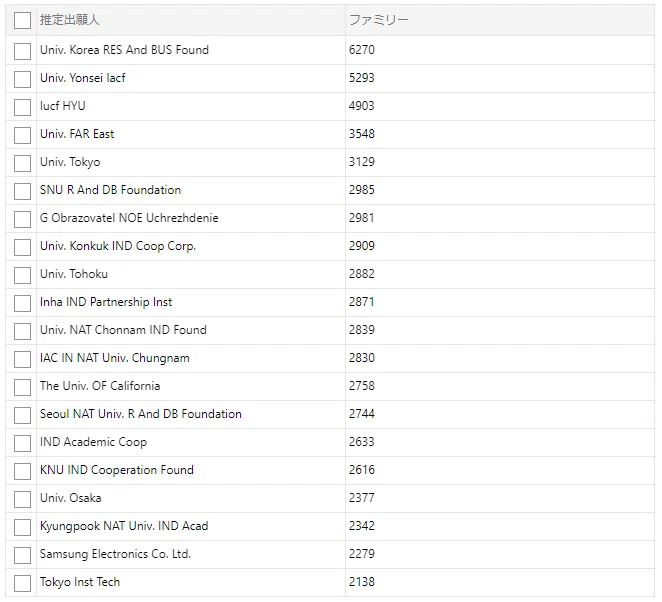Check the box next to Iucf HYU

pos(22,107)
